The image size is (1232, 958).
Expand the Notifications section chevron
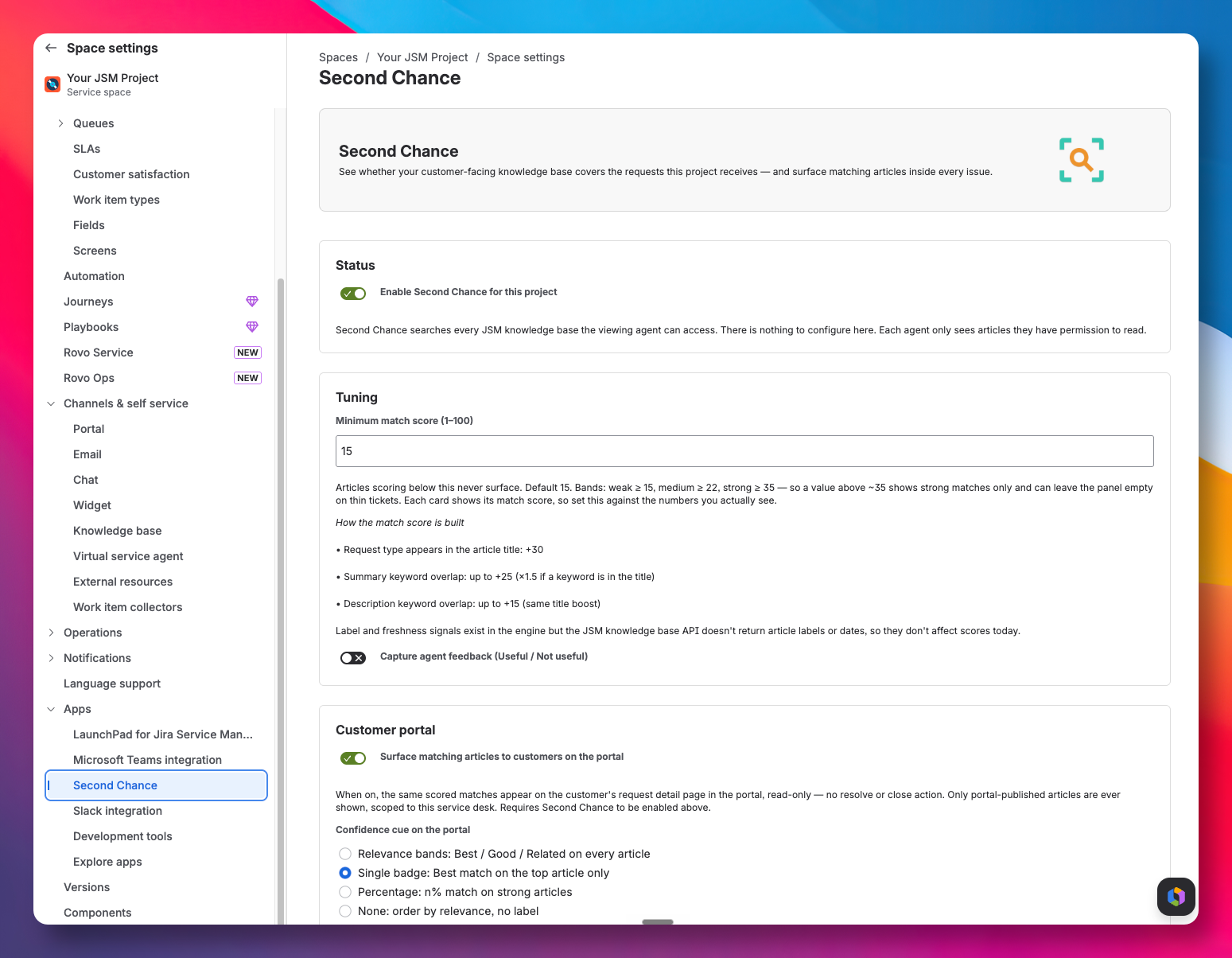[x=51, y=658]
